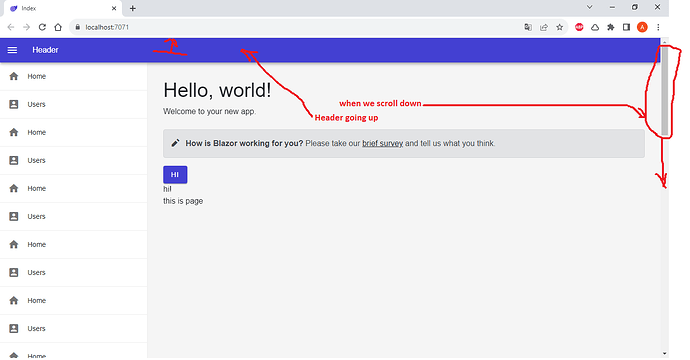Viewport: 690px width, 360px height.
Task: Expand the tab search chevron
Action: [x=590, y=7]
